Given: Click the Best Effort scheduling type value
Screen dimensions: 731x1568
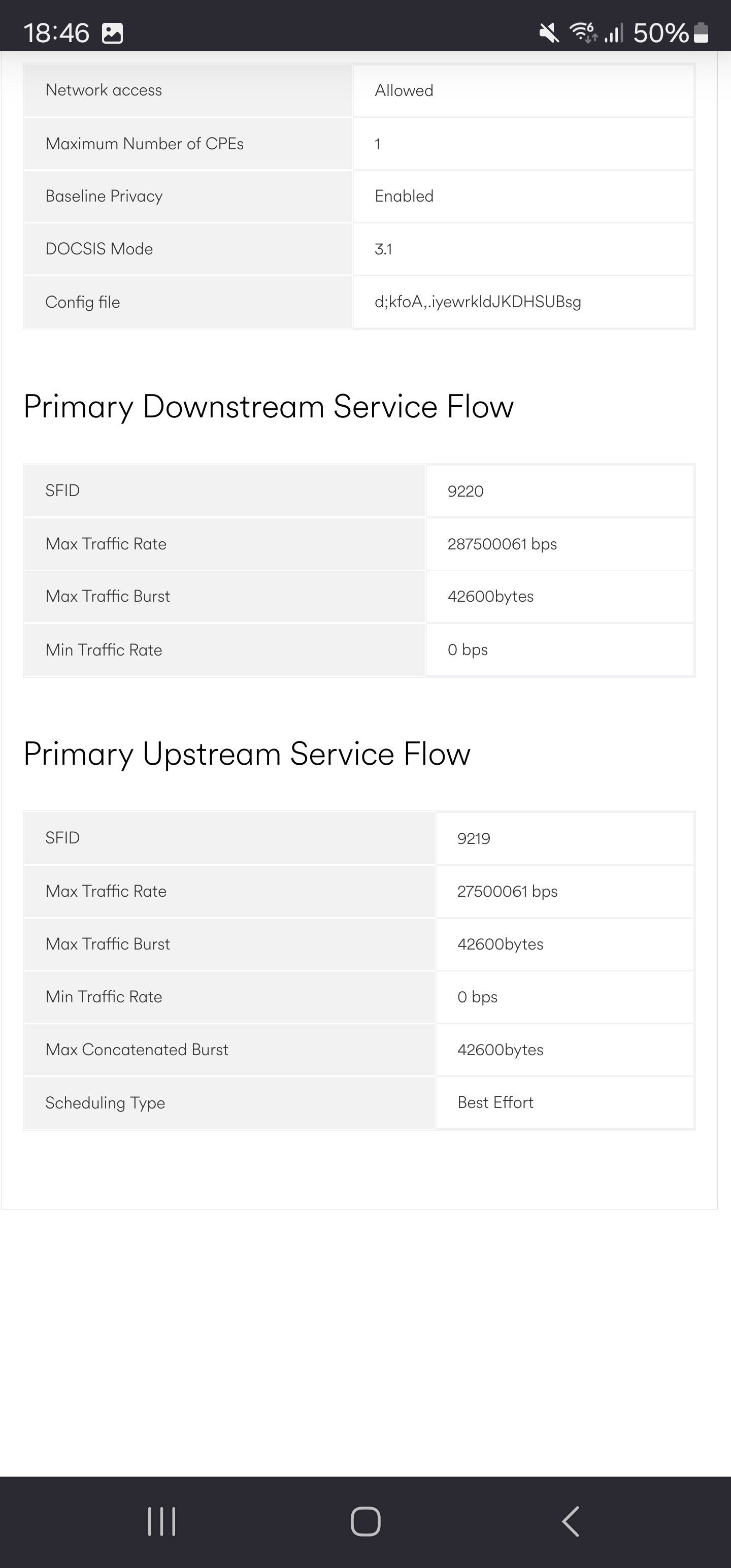Looking at the screenshot, I should click(495, 1102).
